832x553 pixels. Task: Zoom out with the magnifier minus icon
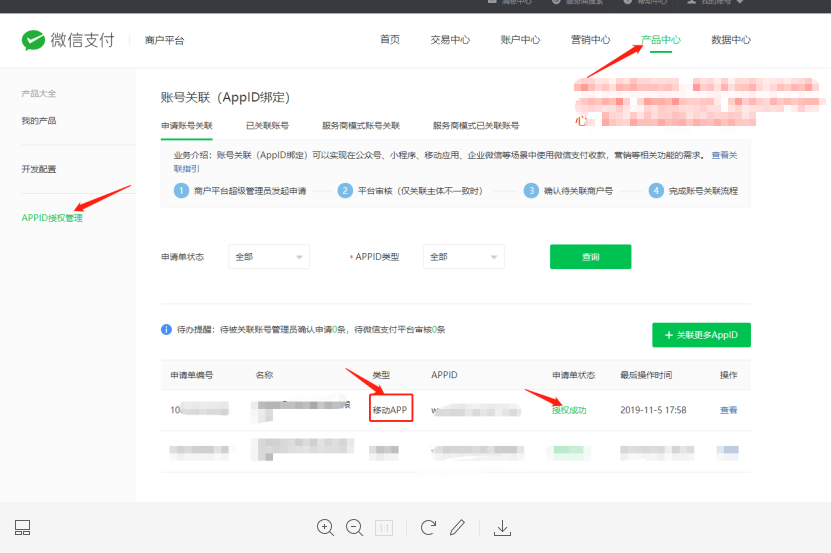(x=354, y=528)
